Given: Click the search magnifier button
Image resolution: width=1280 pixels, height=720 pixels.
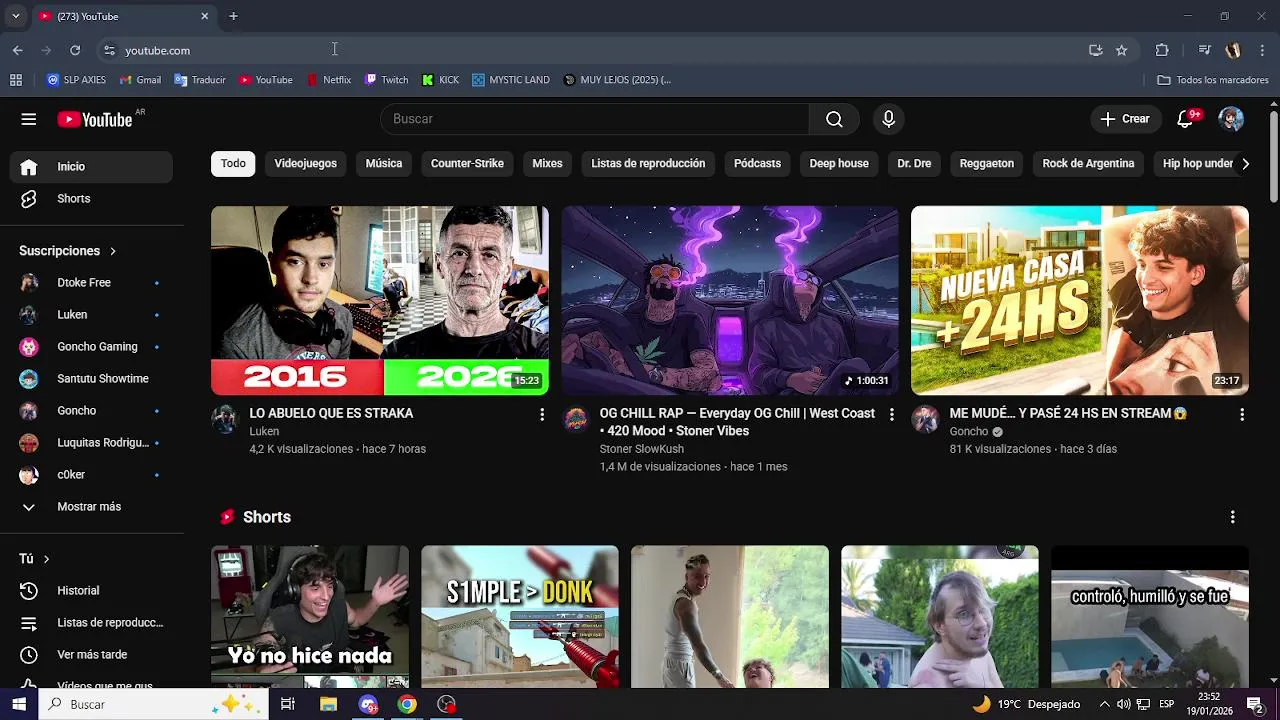Looking at the screenshot, I should [x=834, y=119].
